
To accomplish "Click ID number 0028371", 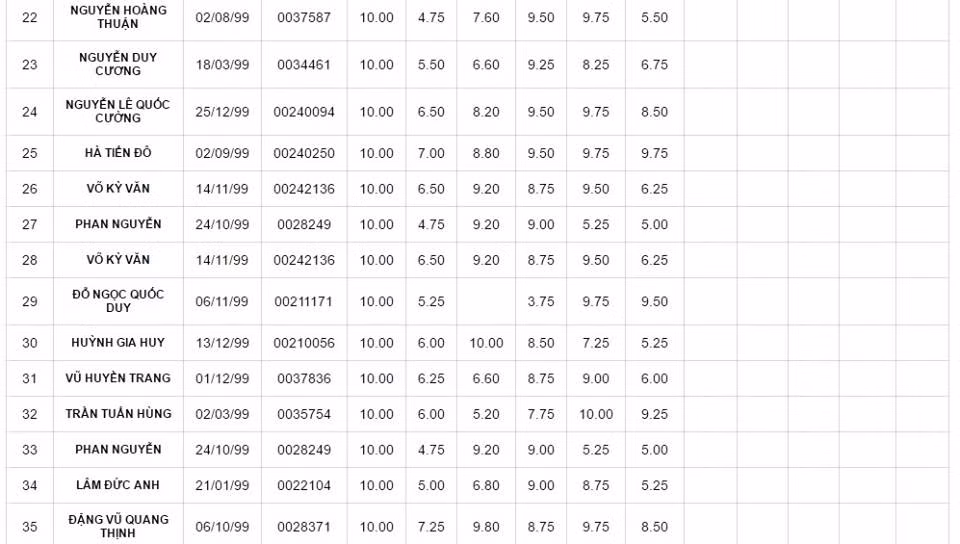I will point(304,527).
